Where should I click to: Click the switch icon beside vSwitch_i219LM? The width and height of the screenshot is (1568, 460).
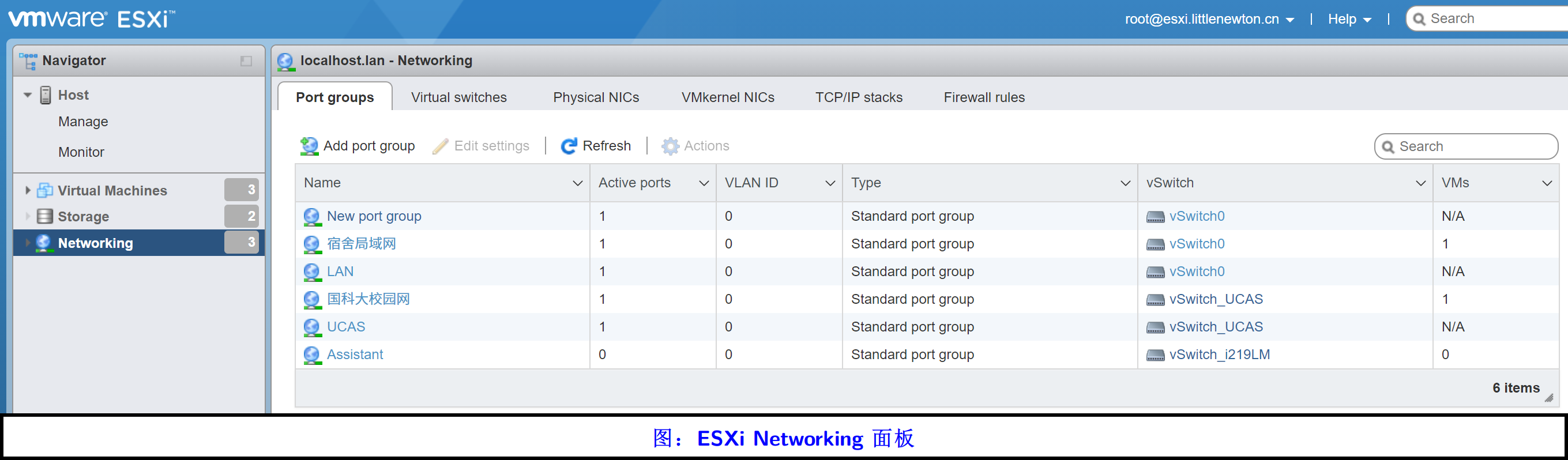(x=1155, y=355)
